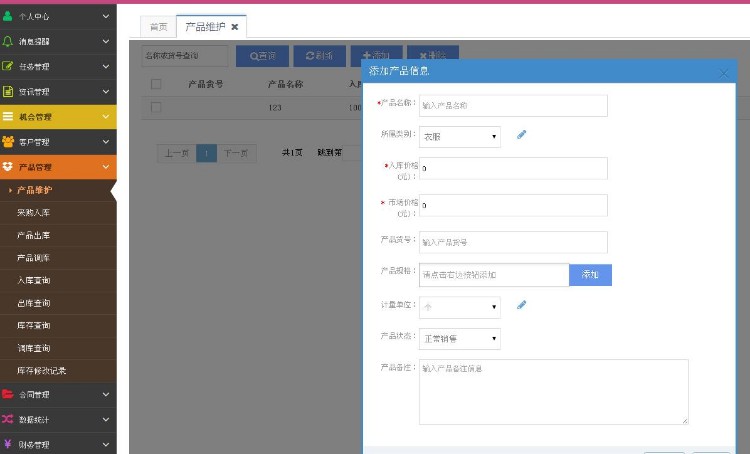The width and height of the screenshot is (750, 454).
Task: Open 产品调库 in the sidebar submenu
Action: (33, 258)
